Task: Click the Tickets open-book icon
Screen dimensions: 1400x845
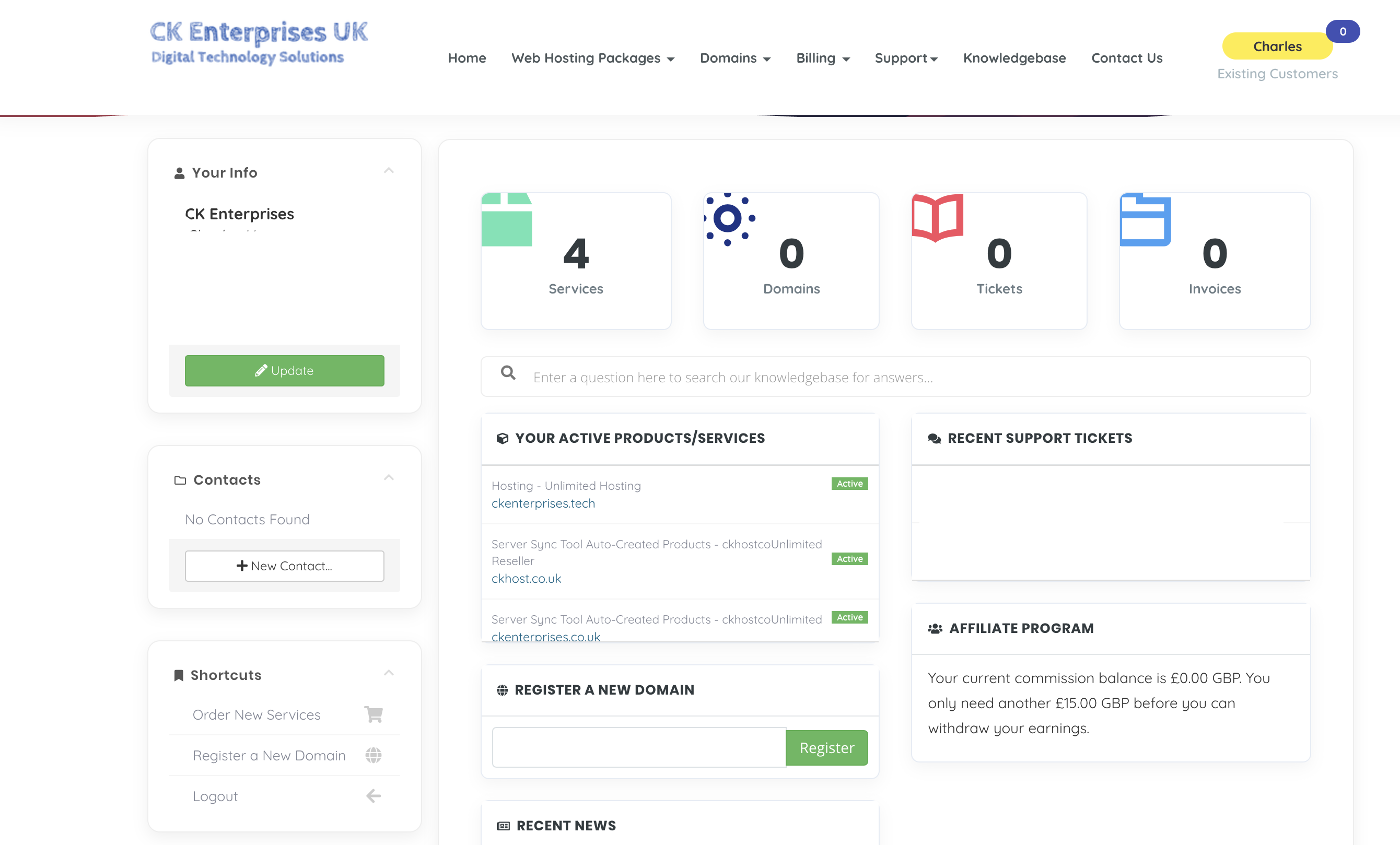Action: [937, 218]
